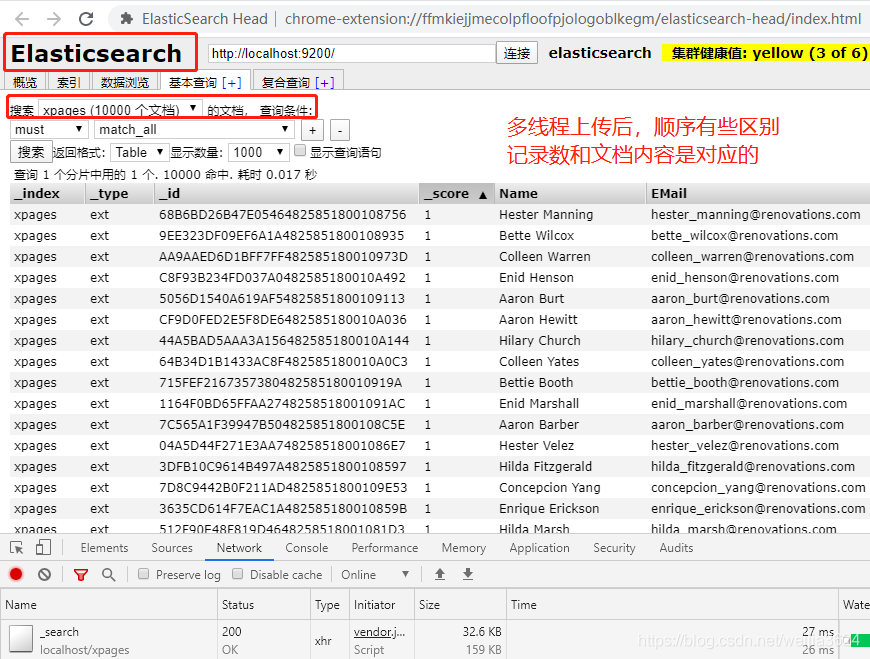The height and width of the screenshot is (659, 870).
Task: Open the DevTools Performance tab
Action: 385,548
